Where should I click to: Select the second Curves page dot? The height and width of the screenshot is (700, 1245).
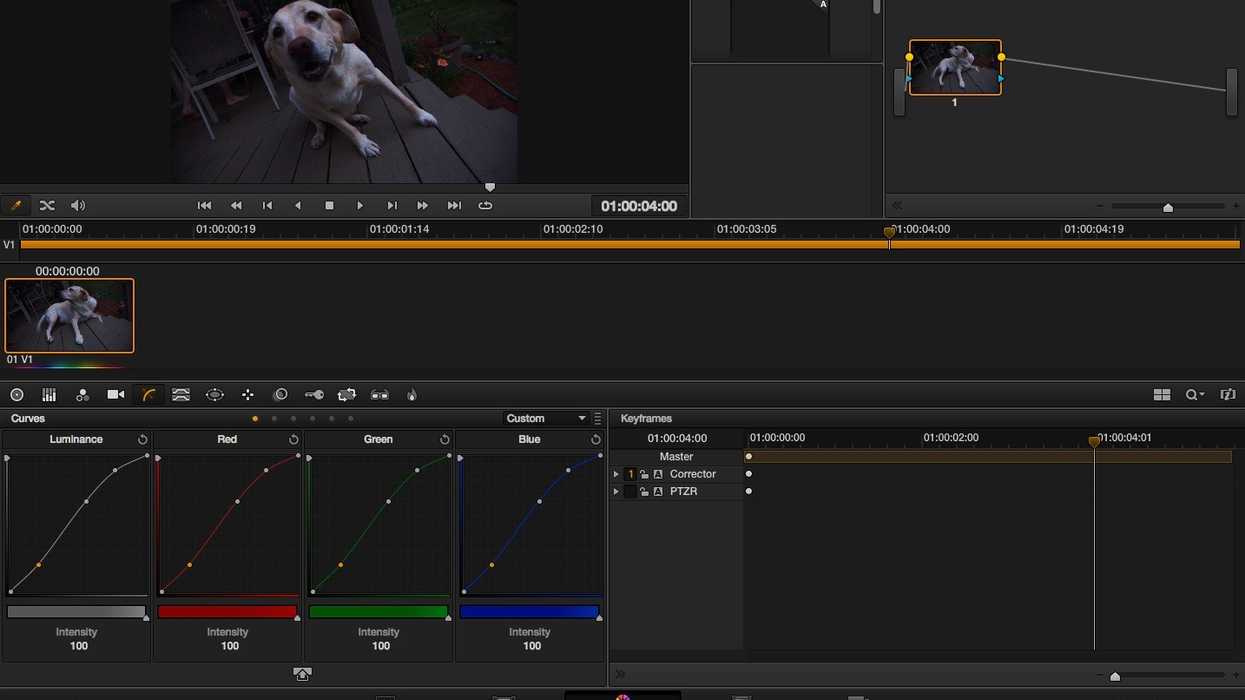click(x=274, y=419)
